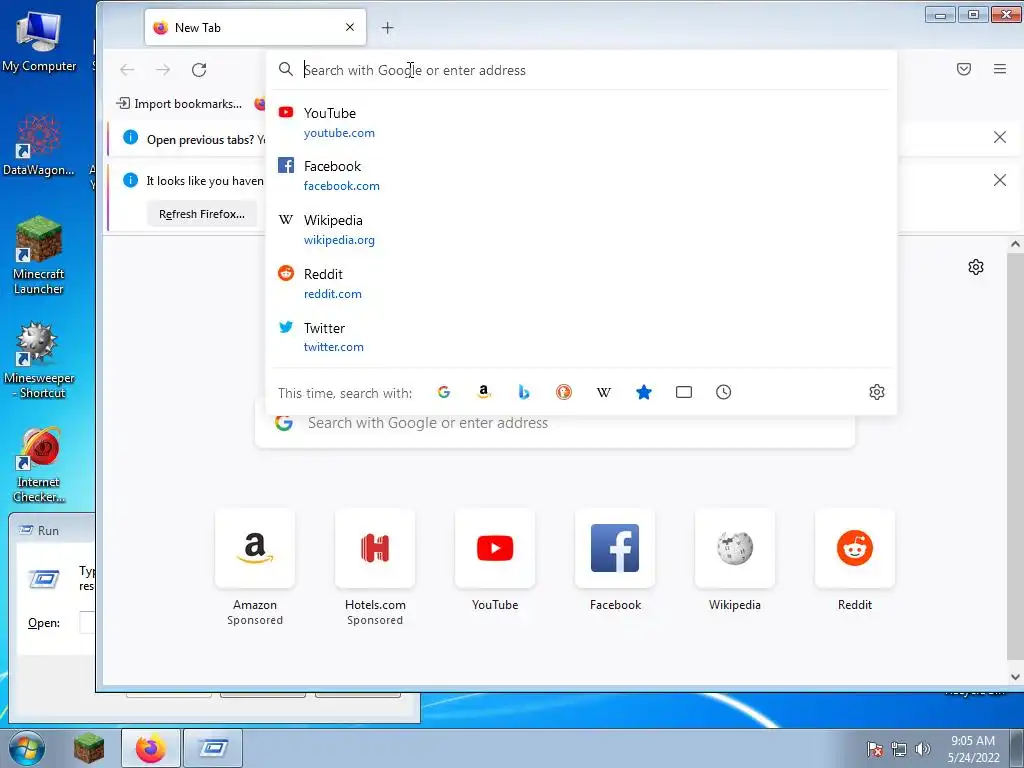Search this time with DuckDuckGo icon

point(564,392)
